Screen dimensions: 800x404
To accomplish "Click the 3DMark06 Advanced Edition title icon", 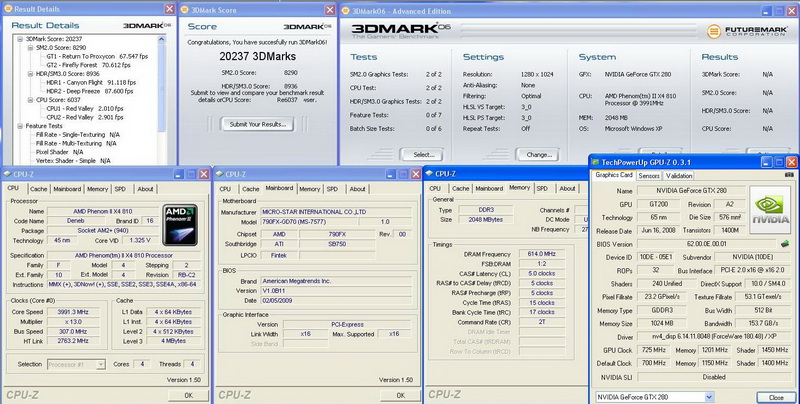I will pyautogui.click(x=346, y=9).
